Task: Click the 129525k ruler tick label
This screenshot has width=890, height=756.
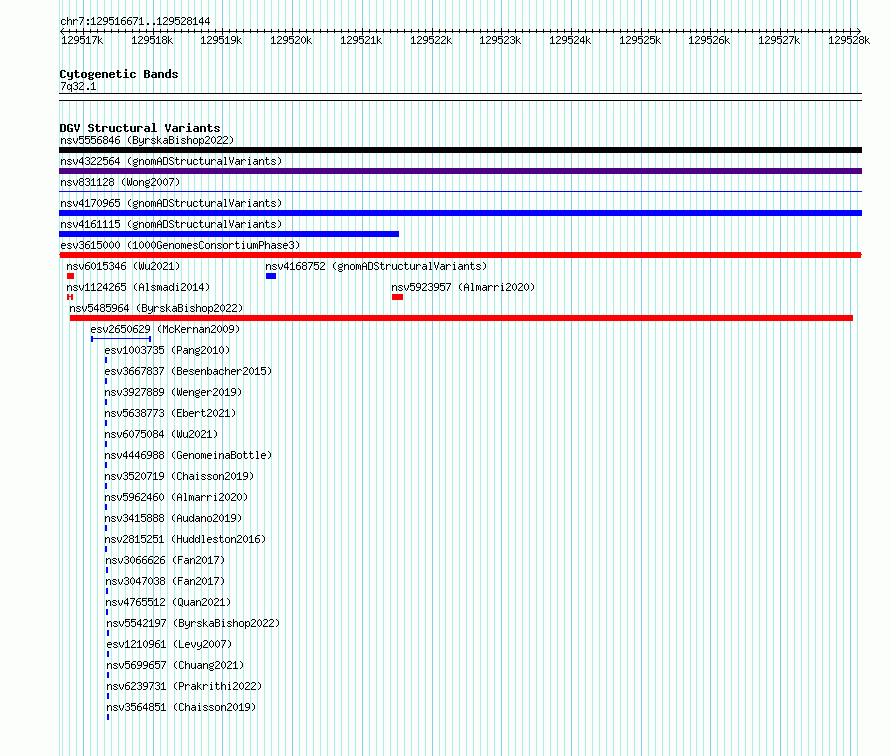Action: 640,40
